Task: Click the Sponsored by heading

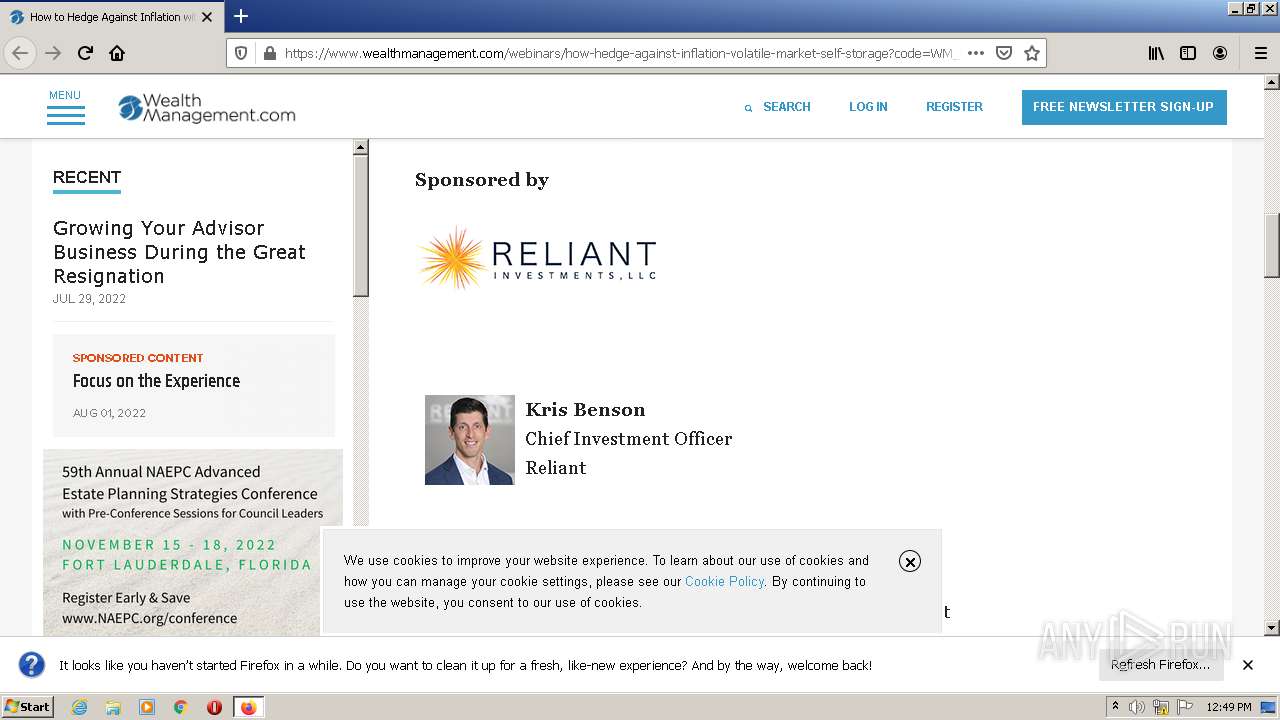Action: click(482, 180)
